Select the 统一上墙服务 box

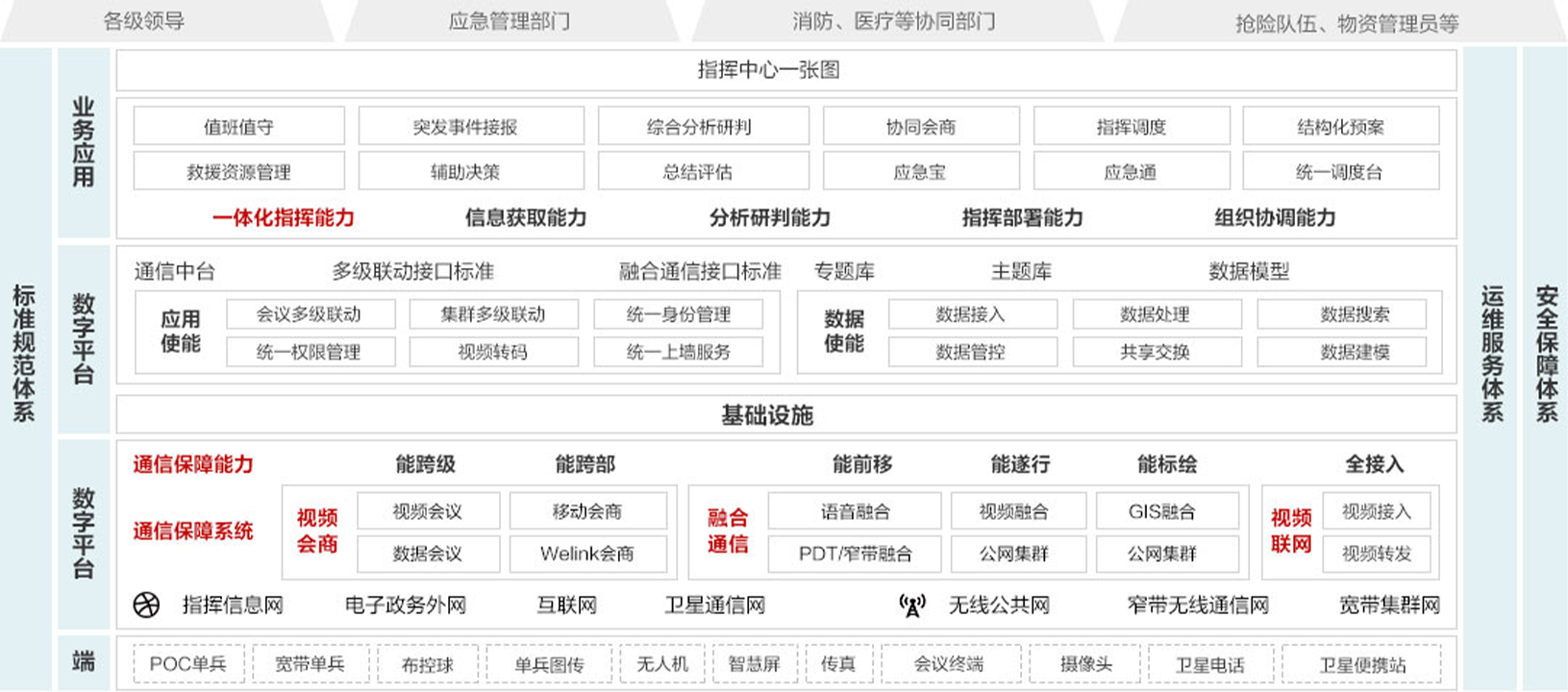click(x=679, y=352)
